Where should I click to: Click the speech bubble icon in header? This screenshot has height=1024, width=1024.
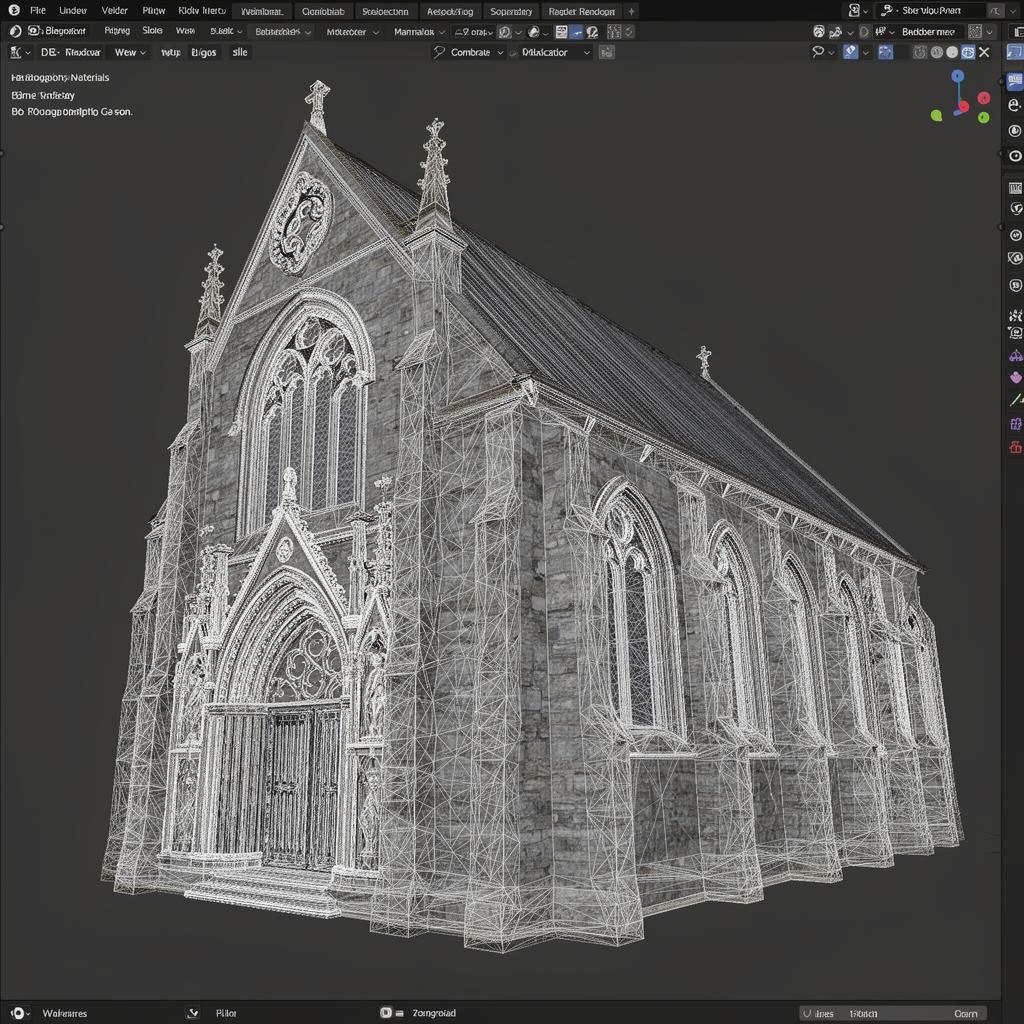click(818, 52)
